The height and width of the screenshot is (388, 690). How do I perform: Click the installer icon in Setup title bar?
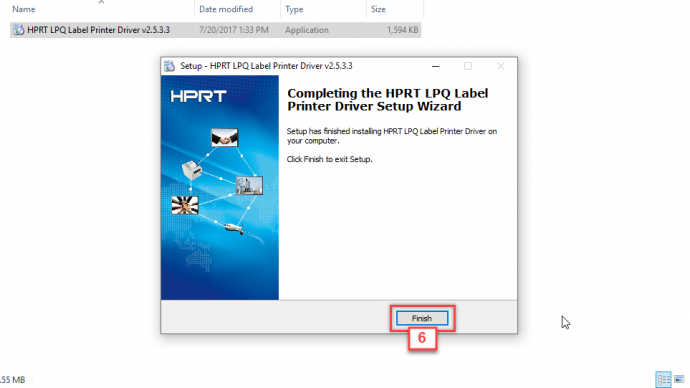[169, 66]
